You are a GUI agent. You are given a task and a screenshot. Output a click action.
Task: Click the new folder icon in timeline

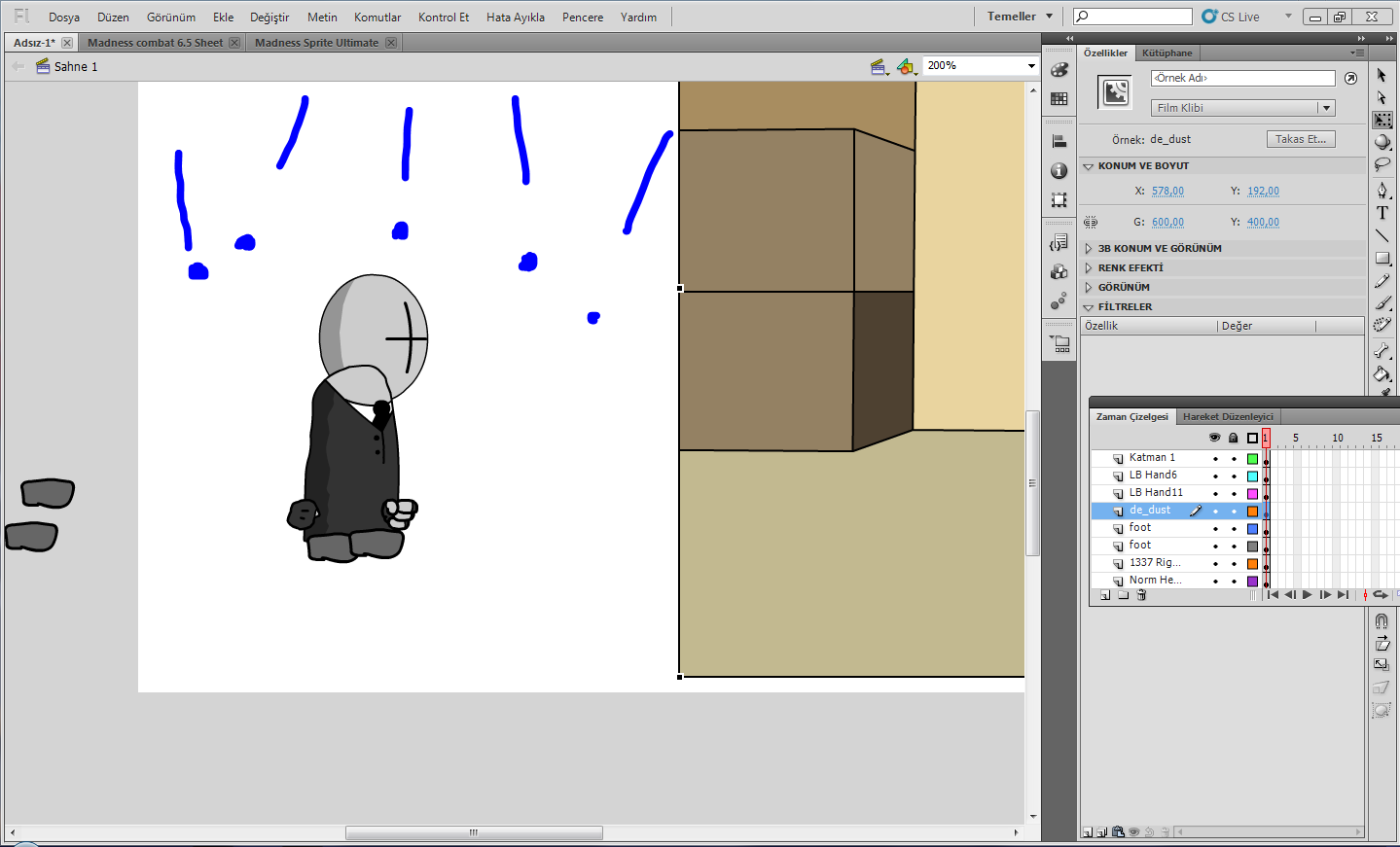[x=1124, y=595]
